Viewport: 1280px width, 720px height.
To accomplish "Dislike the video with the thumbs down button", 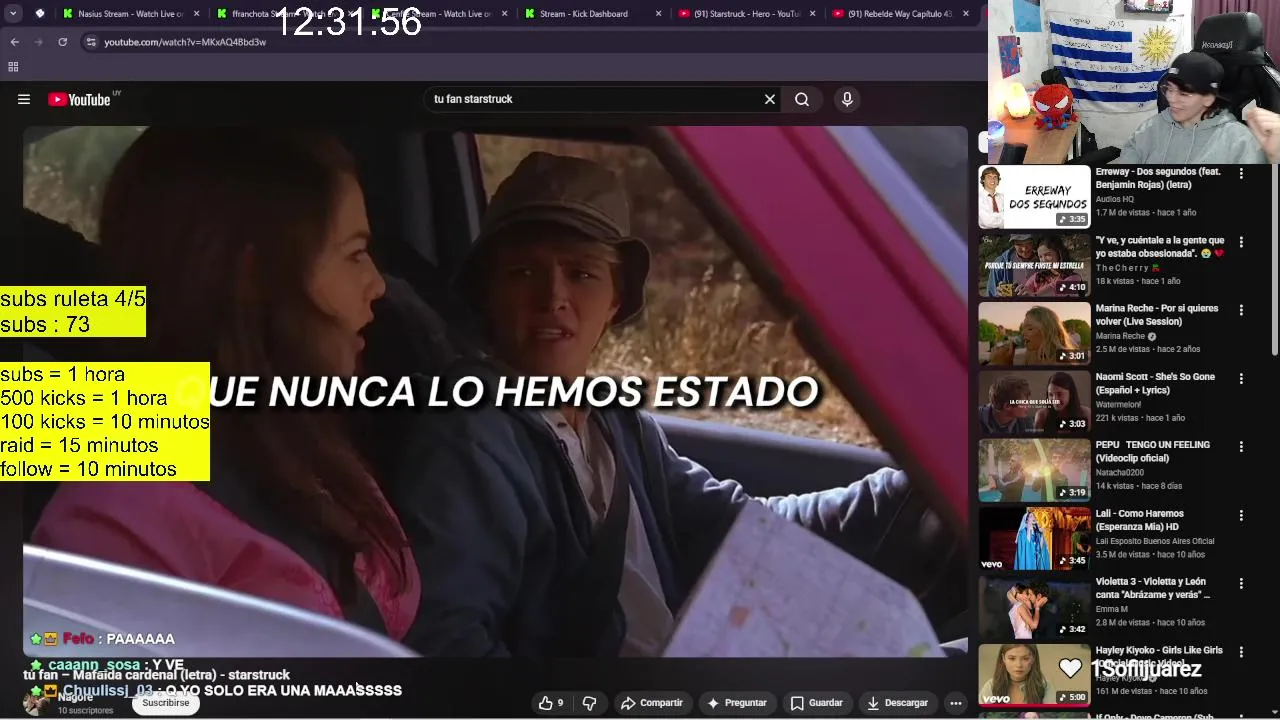I will tap(590, 703).
